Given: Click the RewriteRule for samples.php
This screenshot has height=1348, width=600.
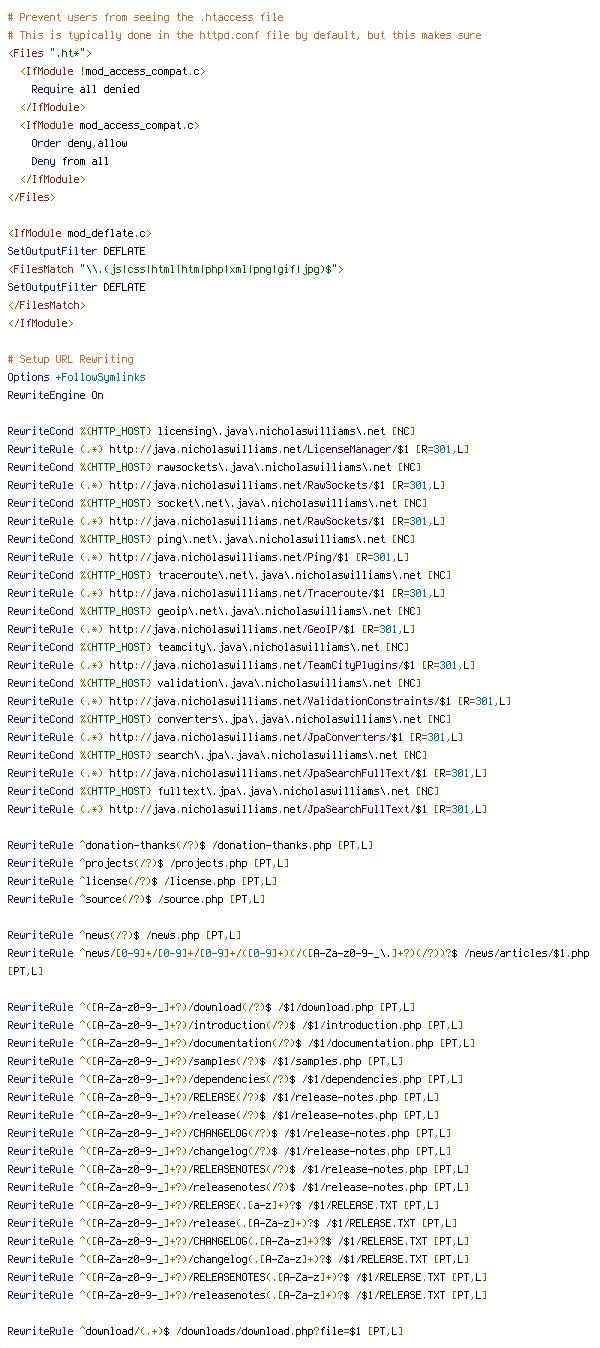Looking at the screenshot, I should click(x=205, y=1061).
